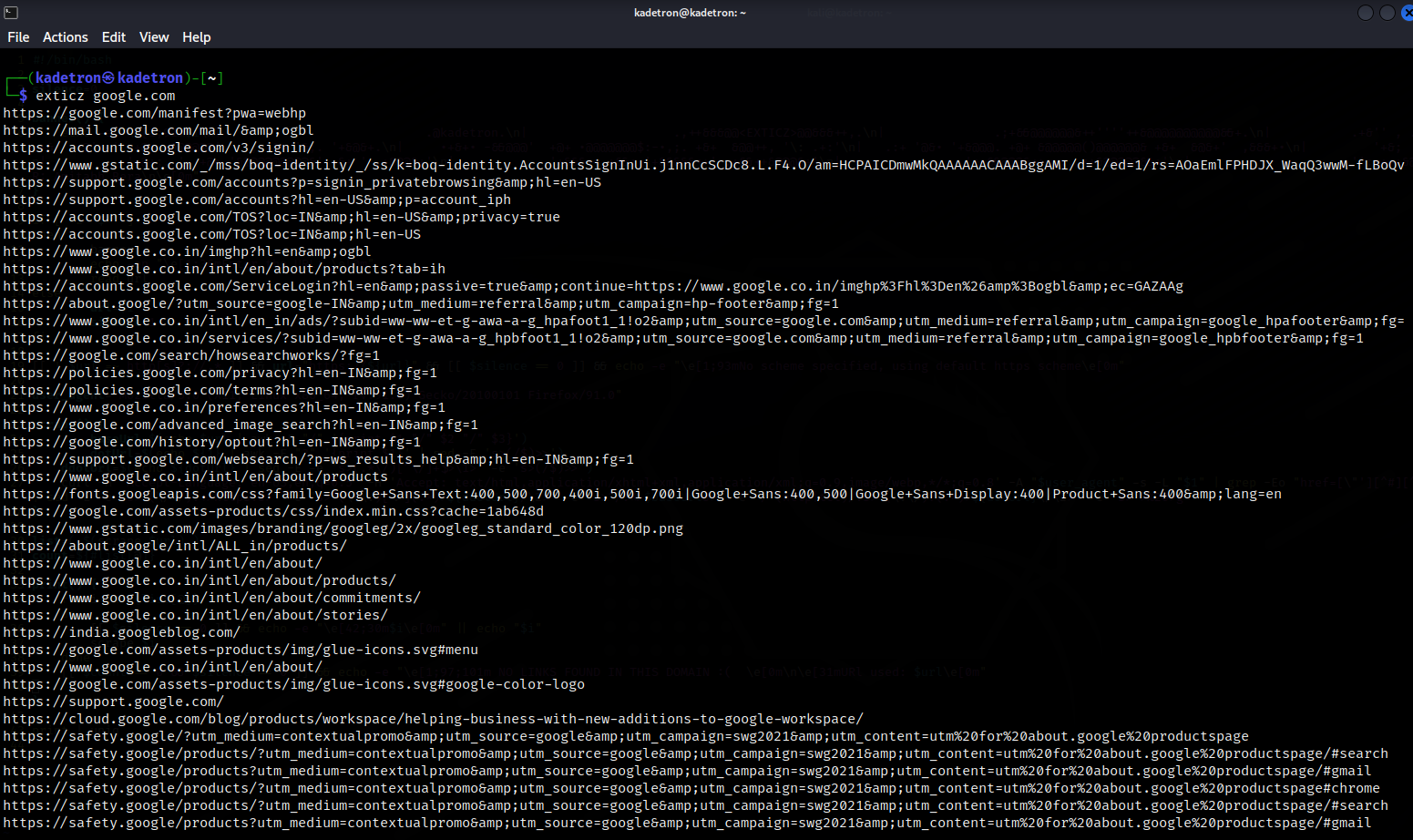Viewport: 1413px width, 840px height.
Task: Click the cloud.google.com/blog workspace URL
Action: [434, 719]
